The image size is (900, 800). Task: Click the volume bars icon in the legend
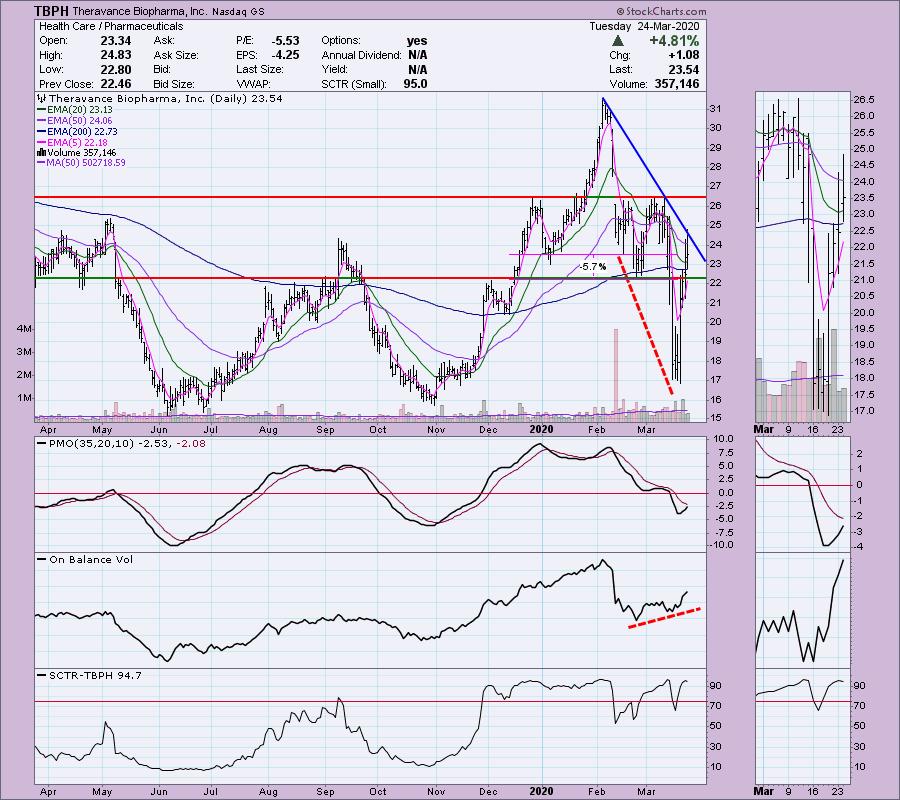click(41, 153)
